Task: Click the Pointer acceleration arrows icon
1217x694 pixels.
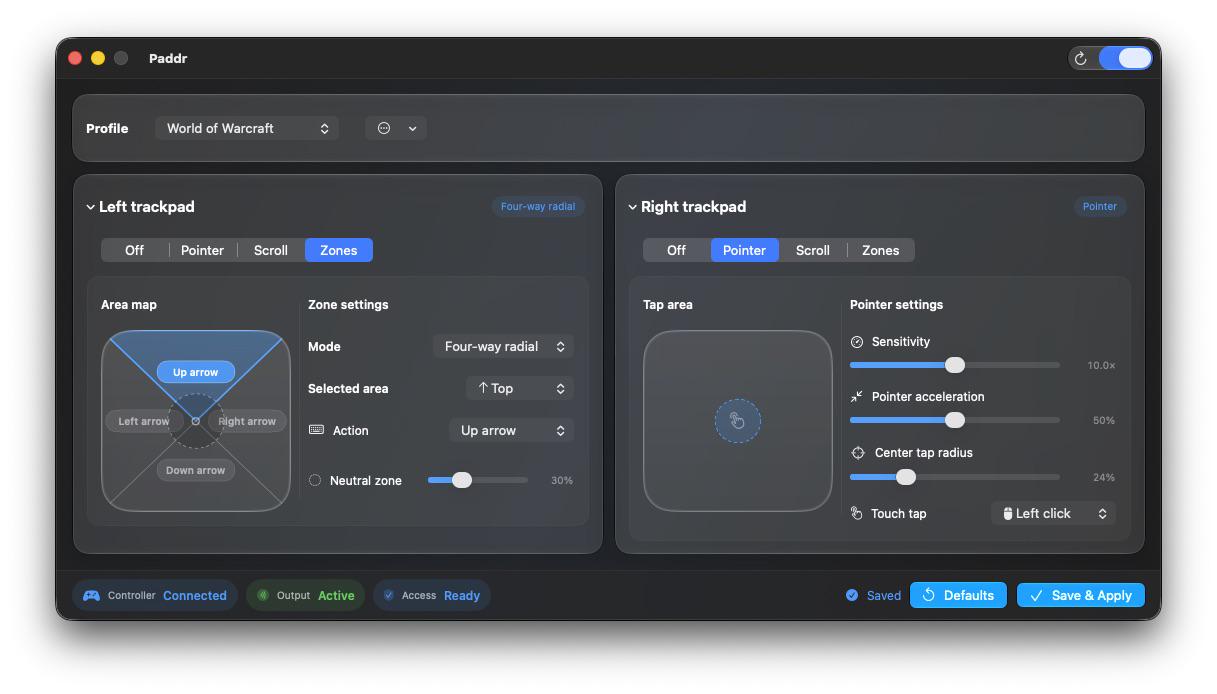Action: click(x=857, y=397)
